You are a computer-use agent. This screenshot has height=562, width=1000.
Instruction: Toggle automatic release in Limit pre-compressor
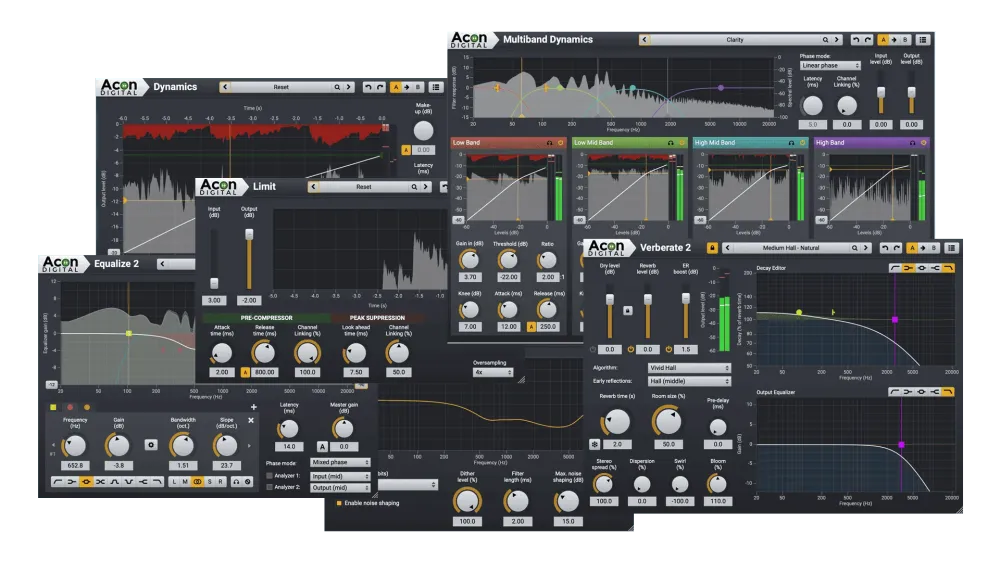(x=245, y=372)
